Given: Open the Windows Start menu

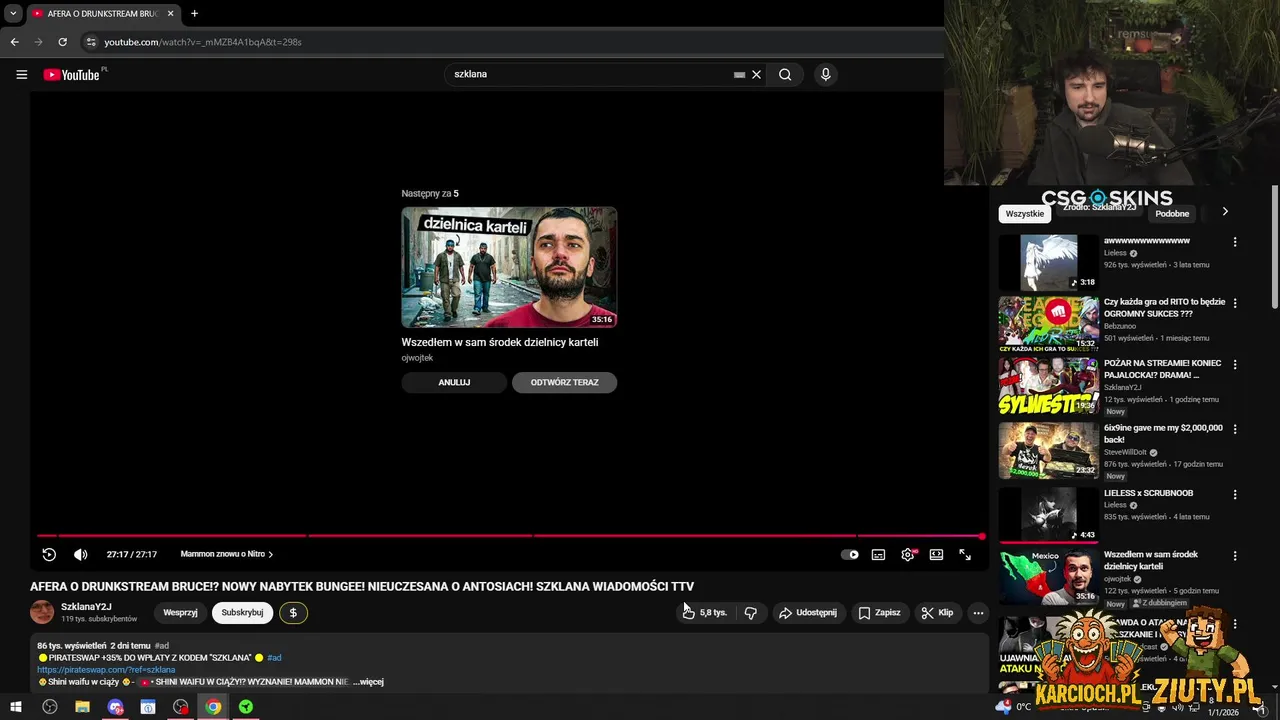Looking at the screenshot, I should [x=16, y=707].
